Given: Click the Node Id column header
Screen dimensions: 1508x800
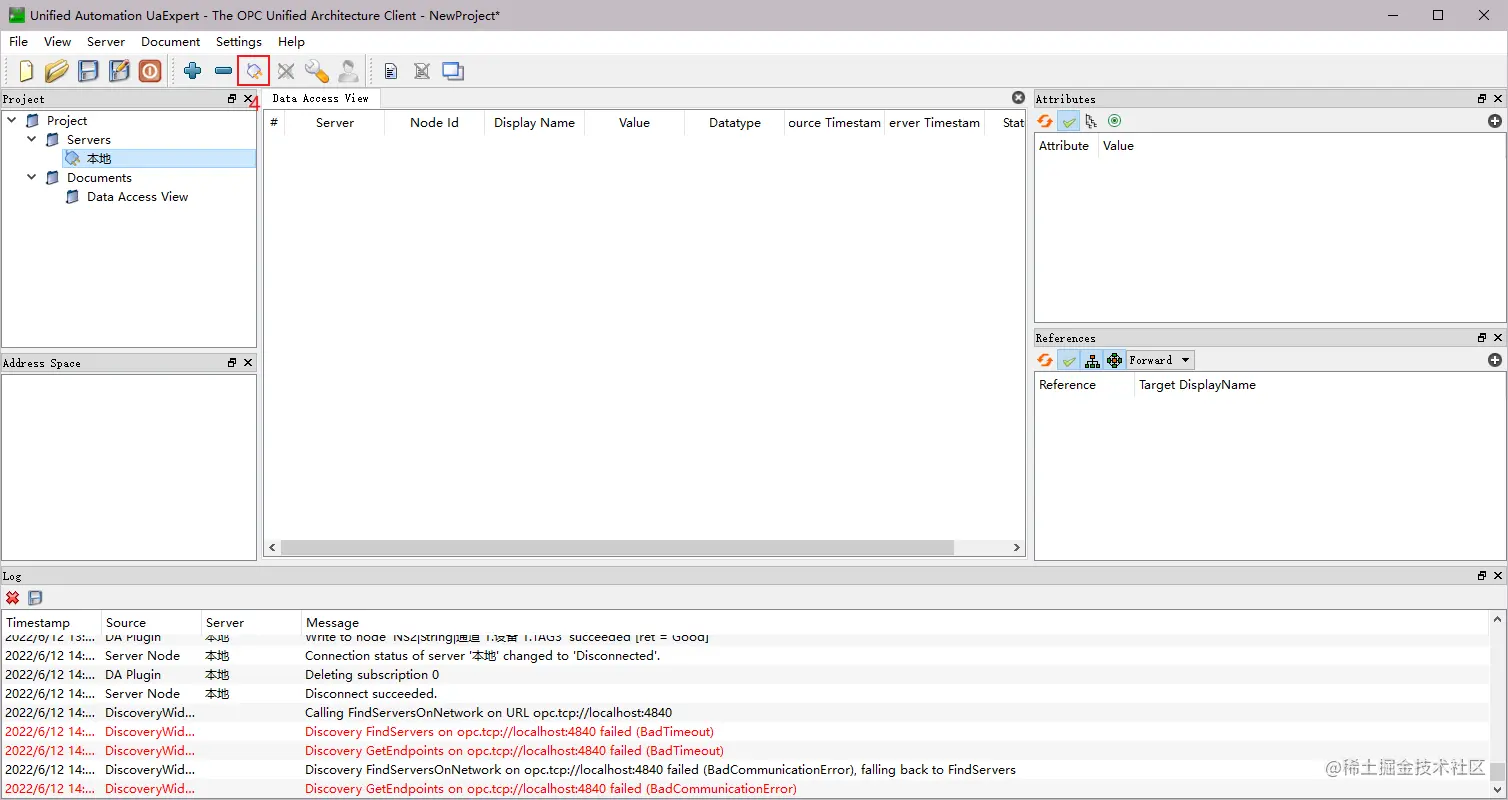Looking at the screenshot, I should (x=434, y=123).
